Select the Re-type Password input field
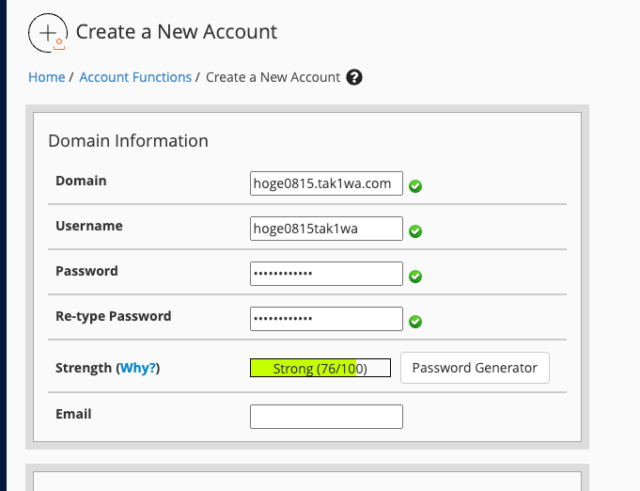Viewport: 640px width, 491px height. pyautogui.click(x=326, y=319)
